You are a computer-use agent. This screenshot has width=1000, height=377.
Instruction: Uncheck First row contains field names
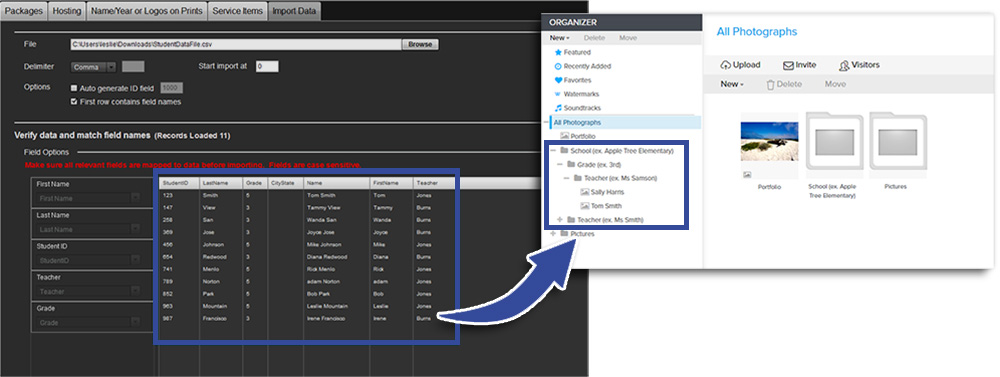(x=74, y=101)
